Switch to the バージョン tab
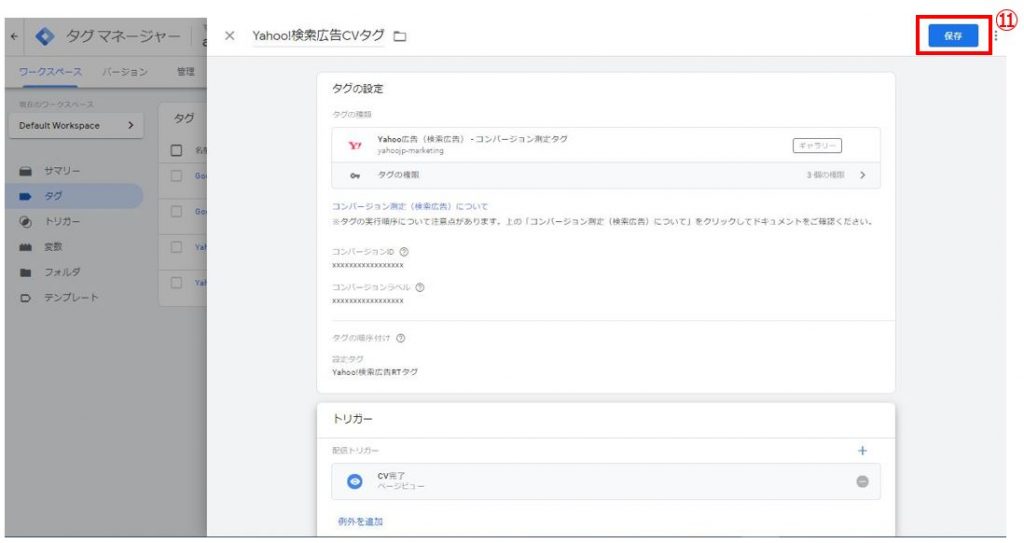1024x543 pixels. [124, 72]
